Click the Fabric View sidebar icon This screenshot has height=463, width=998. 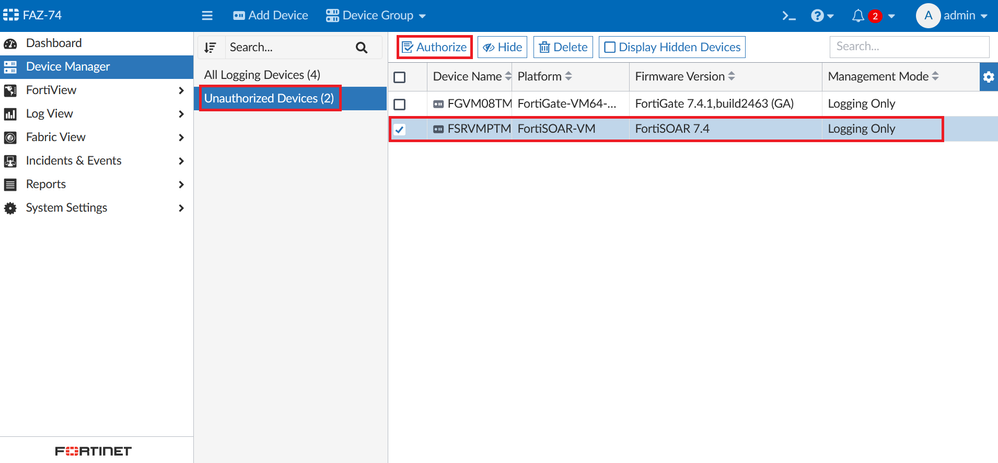tap(10, 138)
